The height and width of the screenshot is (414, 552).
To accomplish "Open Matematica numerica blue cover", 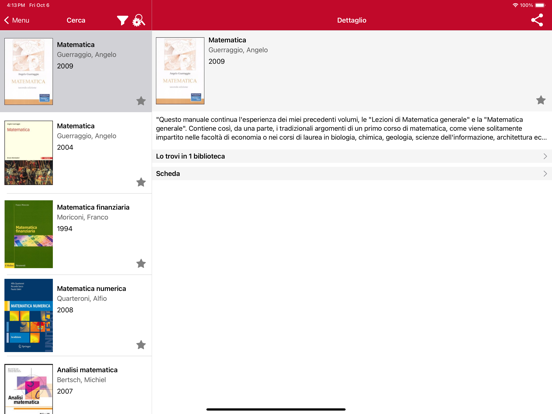I will [29, 315].
